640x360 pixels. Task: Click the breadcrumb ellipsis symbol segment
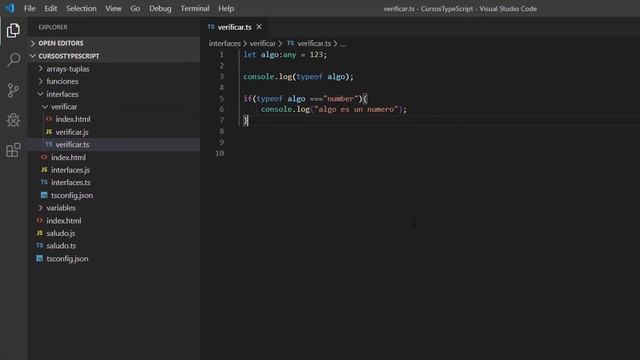343,44
